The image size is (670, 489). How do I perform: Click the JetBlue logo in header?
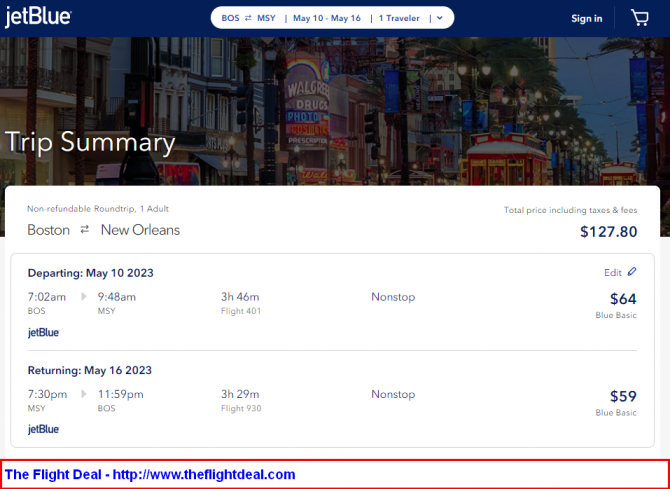pos(38,18)
